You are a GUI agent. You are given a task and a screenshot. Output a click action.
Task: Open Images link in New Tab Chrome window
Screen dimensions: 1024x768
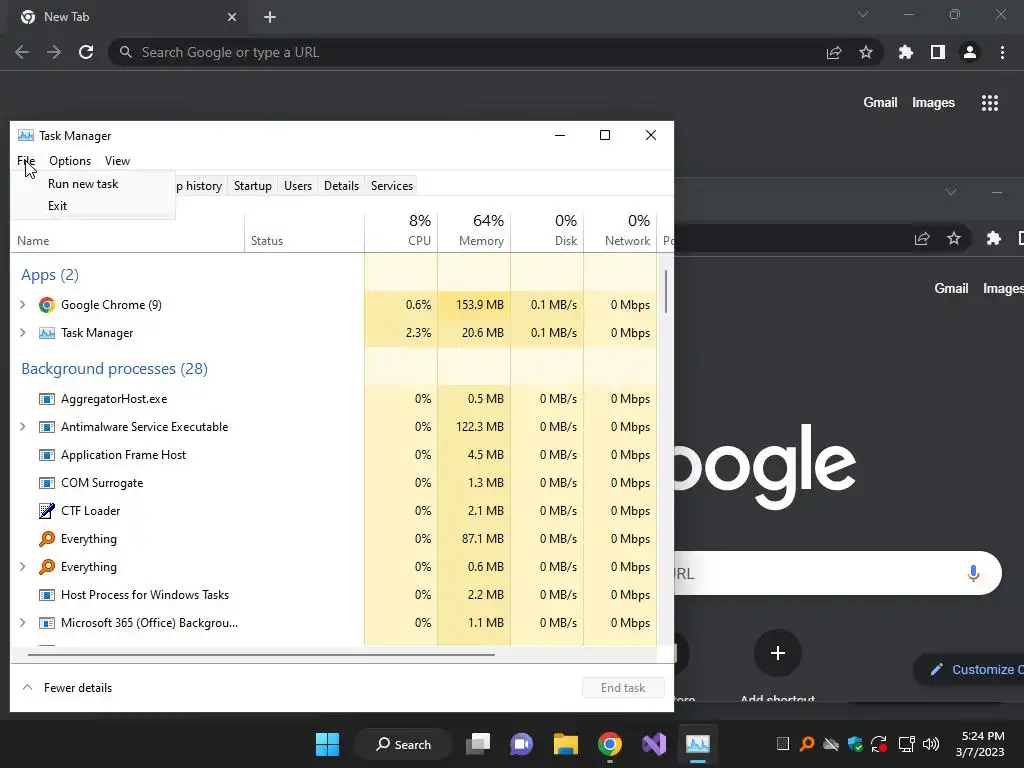[x=933, y=103]
